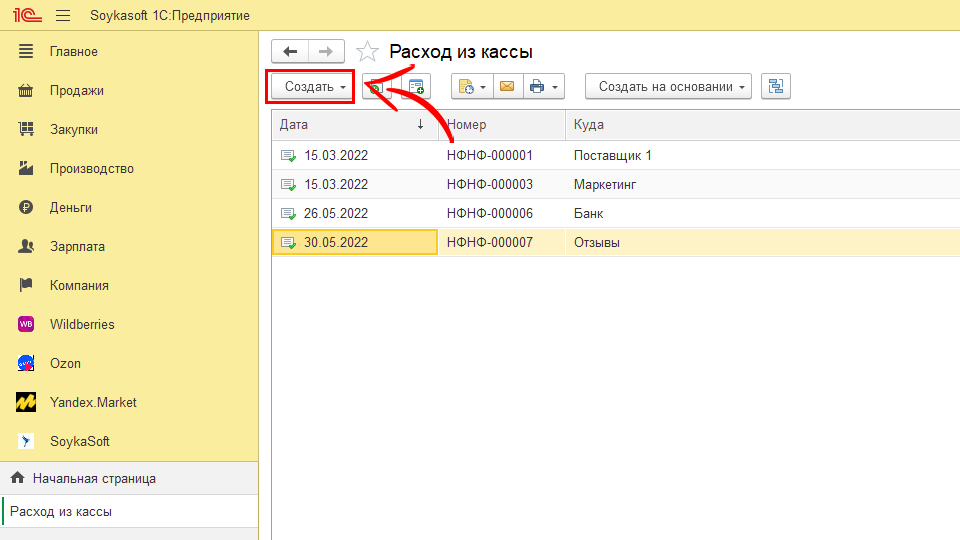
Task: Click the calendar-plus icon next to Создать
Action: click(413, 87)
